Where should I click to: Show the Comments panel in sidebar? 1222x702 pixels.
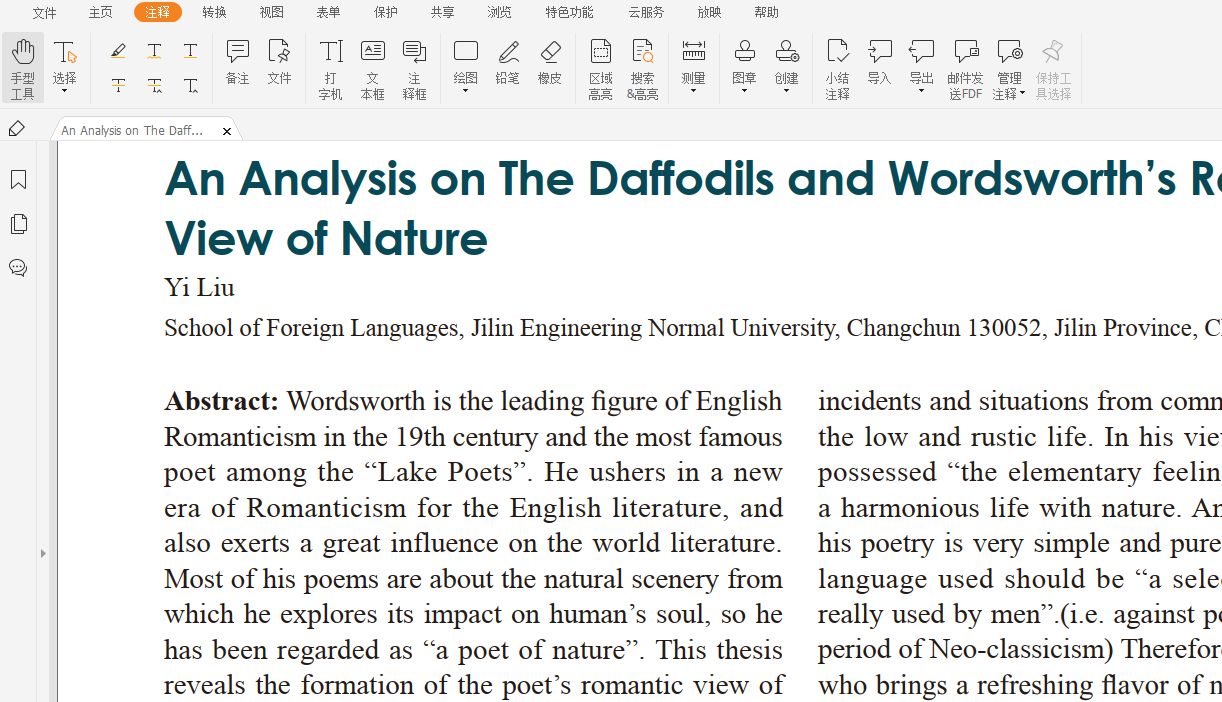(18, 268)
